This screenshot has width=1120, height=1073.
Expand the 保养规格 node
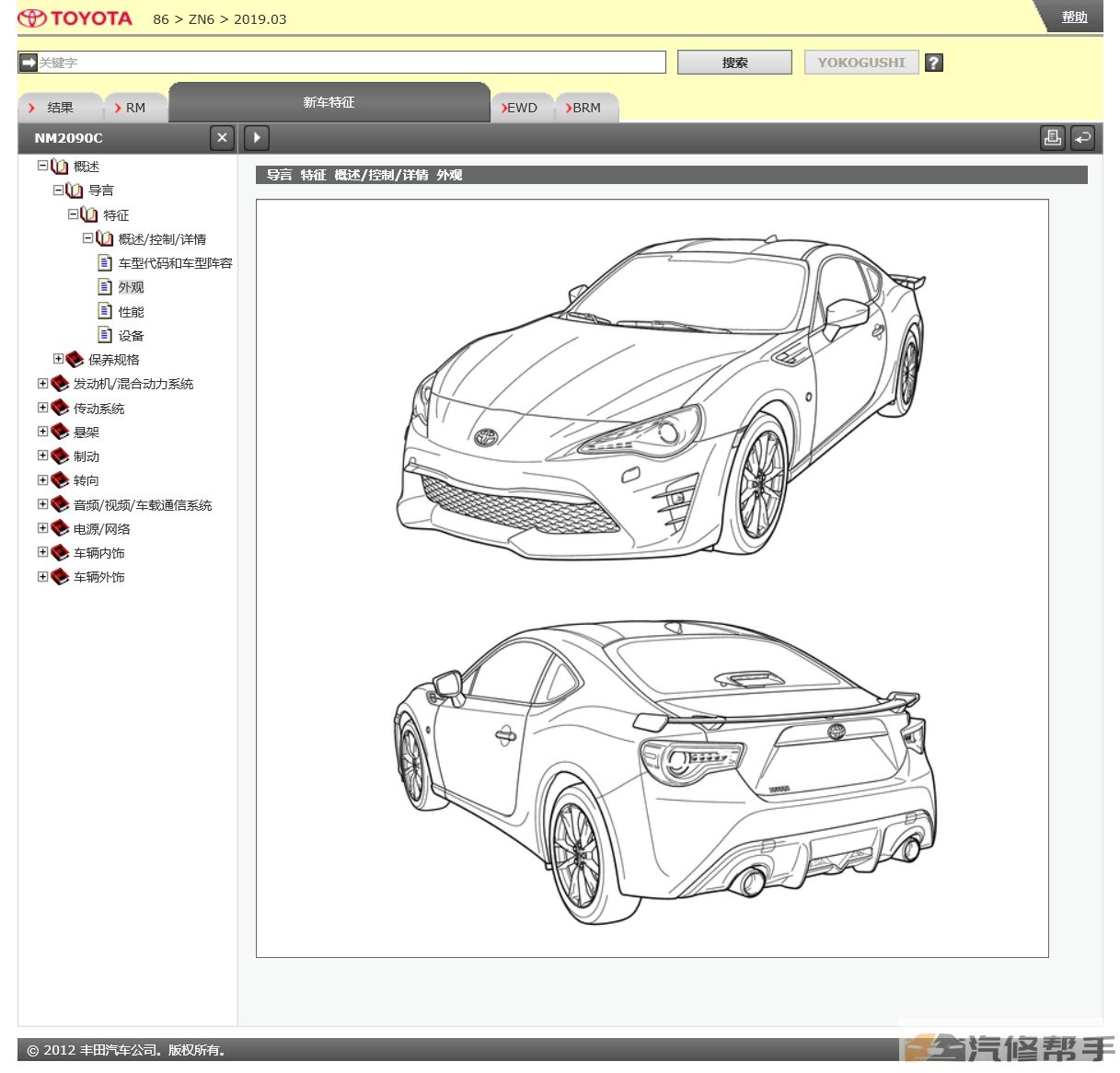(x=58, y=358)
